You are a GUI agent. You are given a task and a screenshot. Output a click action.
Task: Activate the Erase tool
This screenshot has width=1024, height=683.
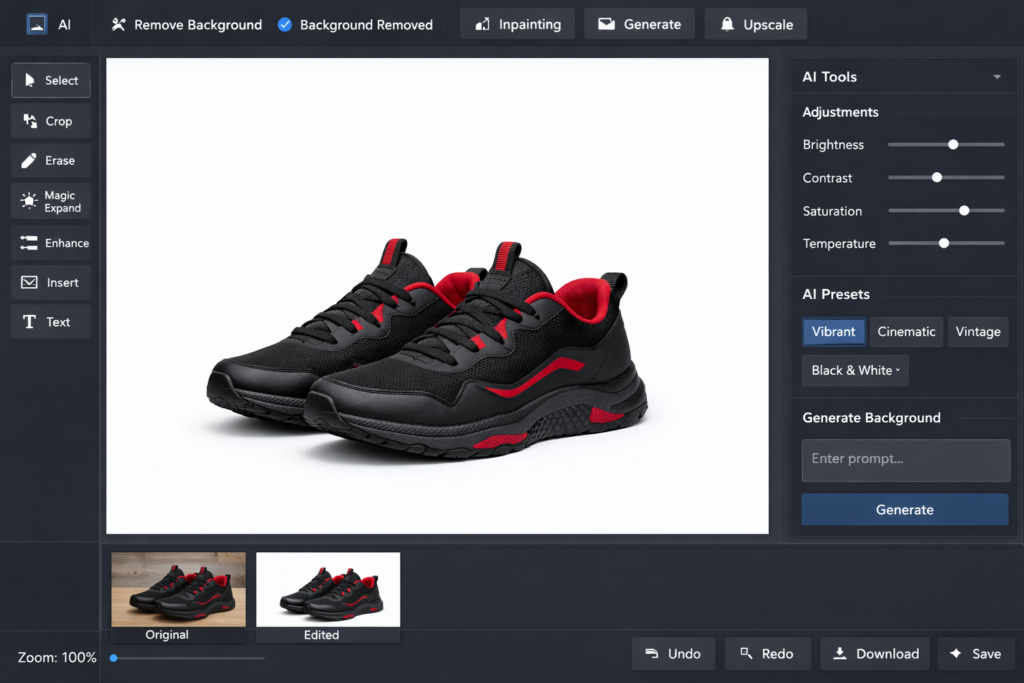(50, 160)
